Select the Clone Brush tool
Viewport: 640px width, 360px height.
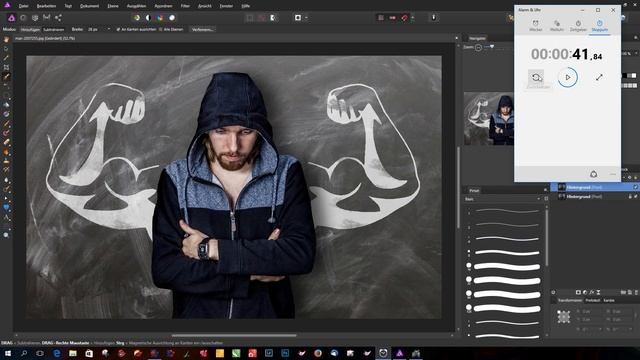click(6, 161)
